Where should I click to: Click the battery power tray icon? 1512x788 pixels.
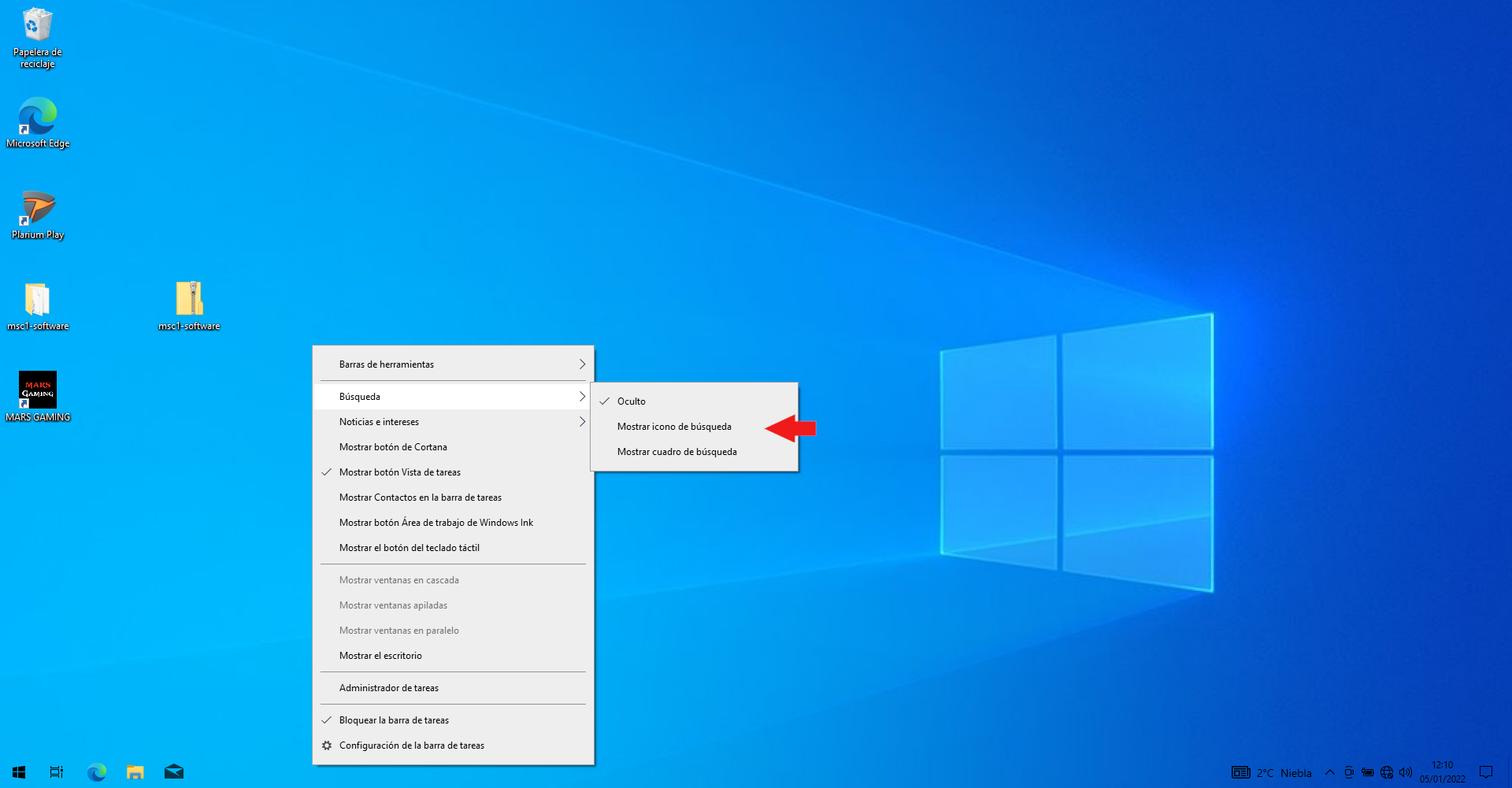1368,772
